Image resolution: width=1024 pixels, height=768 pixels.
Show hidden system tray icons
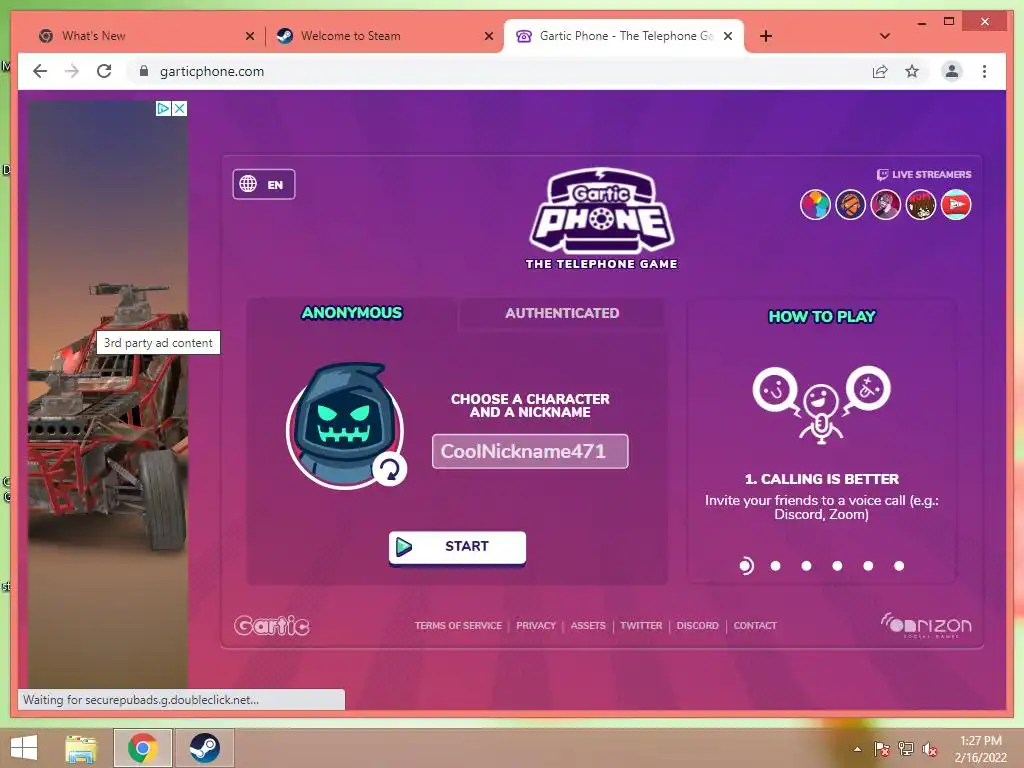click(x=857, y=749)
